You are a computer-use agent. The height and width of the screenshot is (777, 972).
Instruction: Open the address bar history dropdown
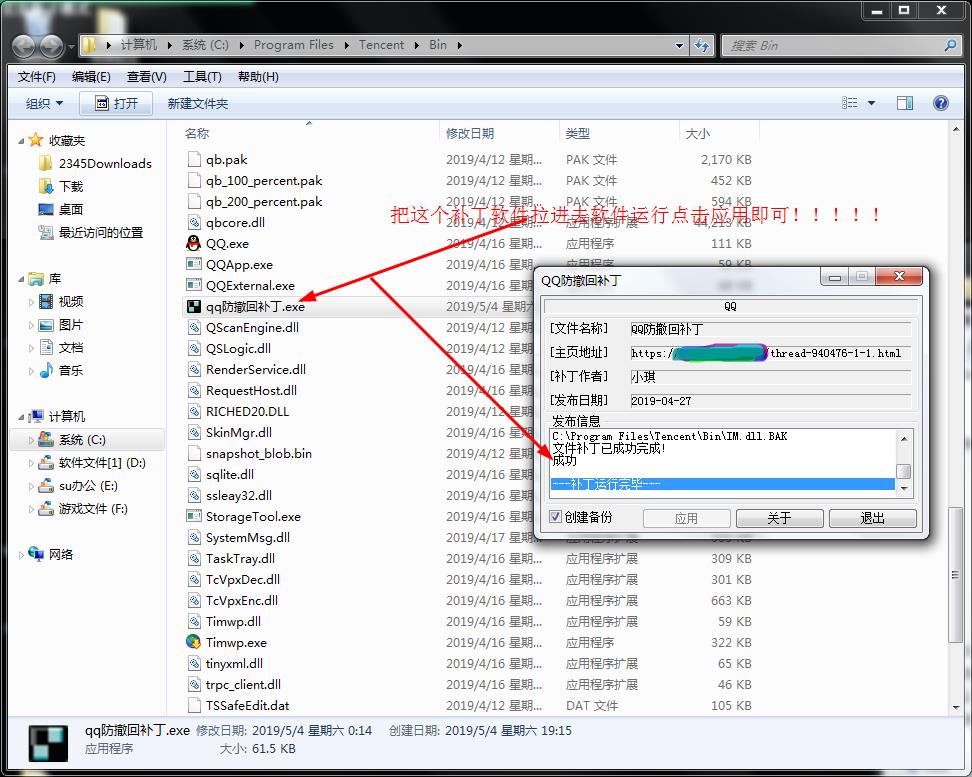pyautogui.click(x=679, y=45)
